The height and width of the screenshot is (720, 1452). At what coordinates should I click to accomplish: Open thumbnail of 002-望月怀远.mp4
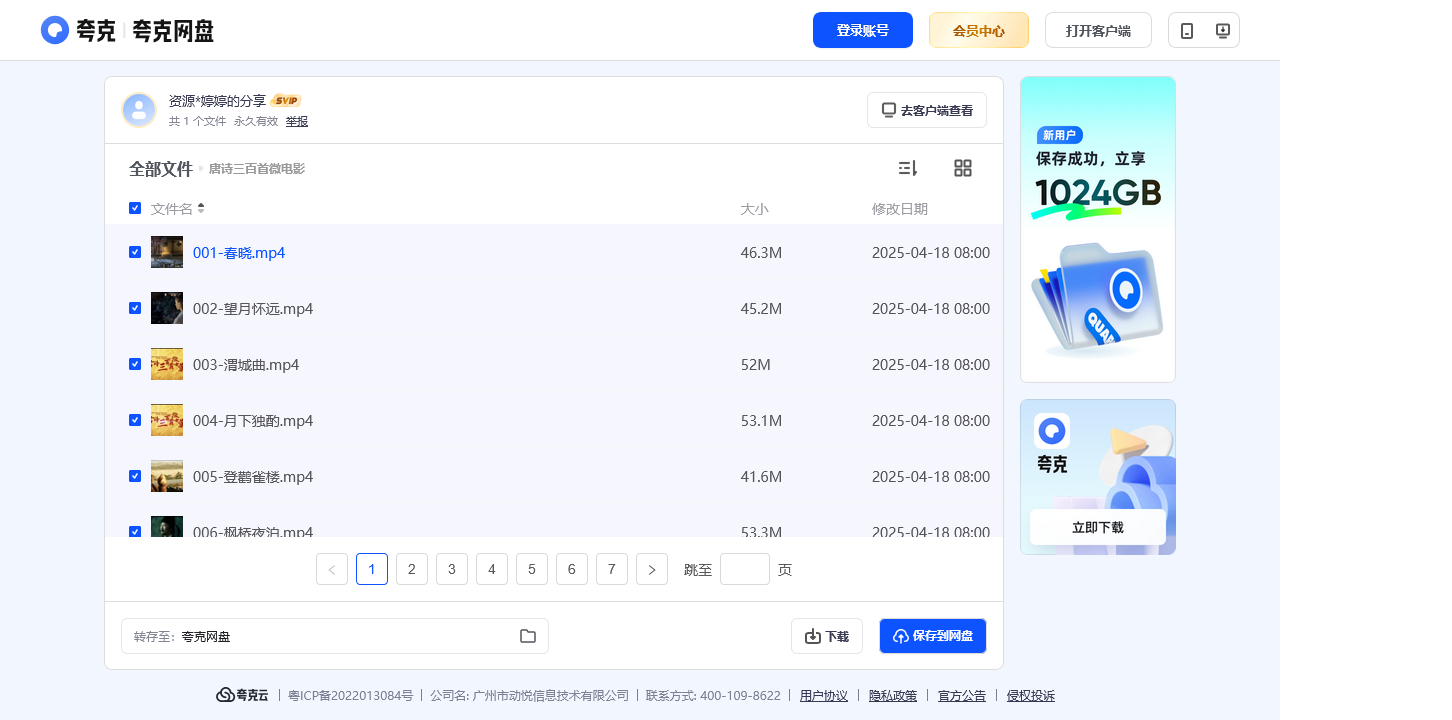167,308
